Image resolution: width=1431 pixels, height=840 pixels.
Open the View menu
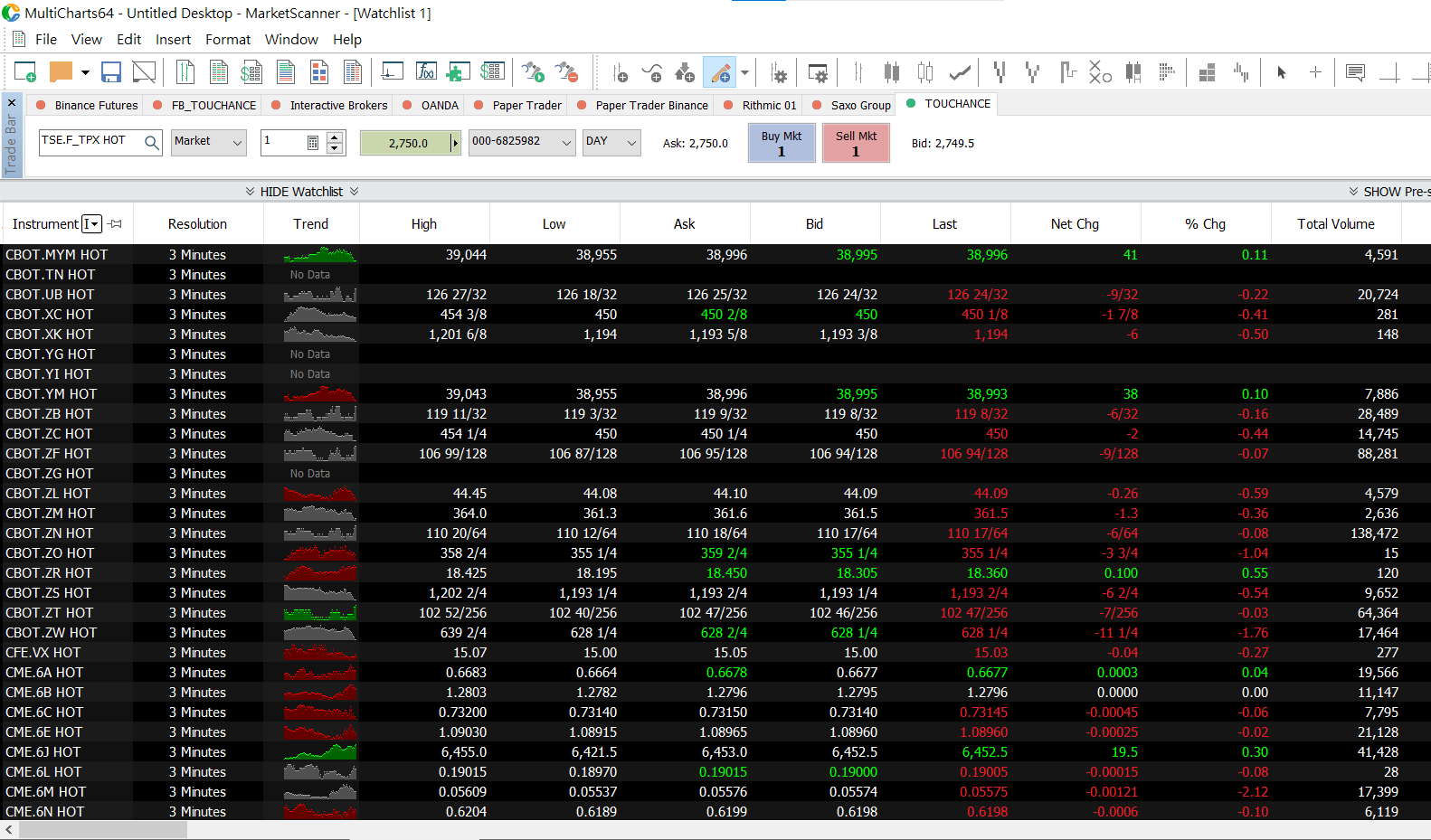pos(87,40)
